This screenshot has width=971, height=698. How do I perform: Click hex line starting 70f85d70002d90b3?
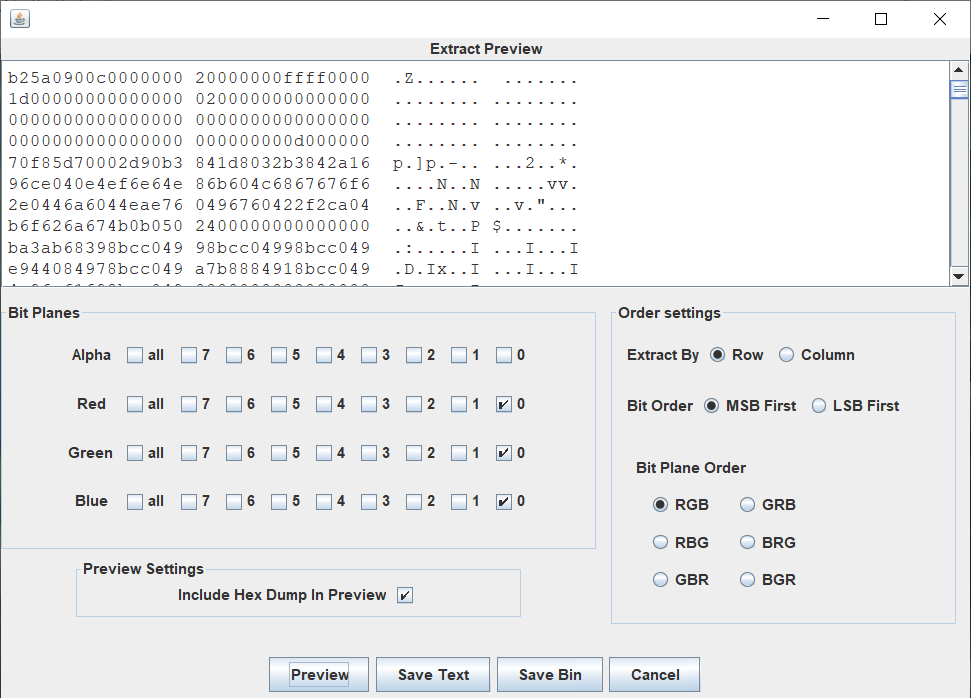(x=292, y=163)
